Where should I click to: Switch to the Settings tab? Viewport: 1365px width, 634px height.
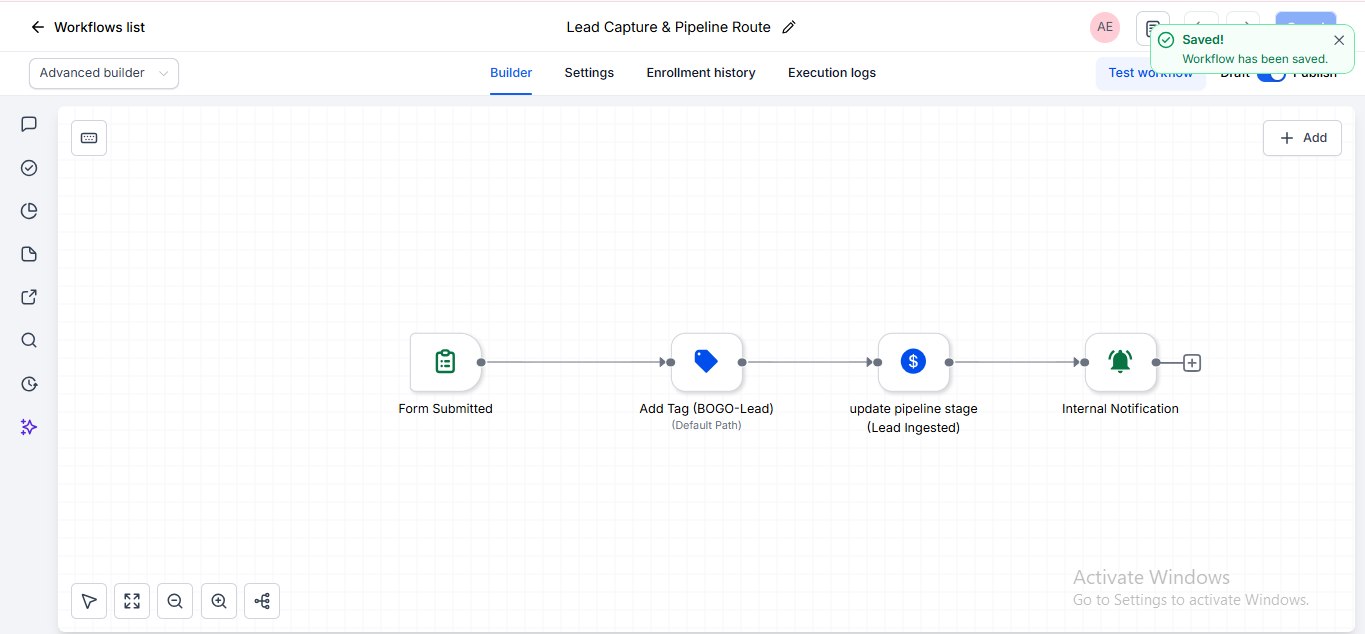coord(589,73)
